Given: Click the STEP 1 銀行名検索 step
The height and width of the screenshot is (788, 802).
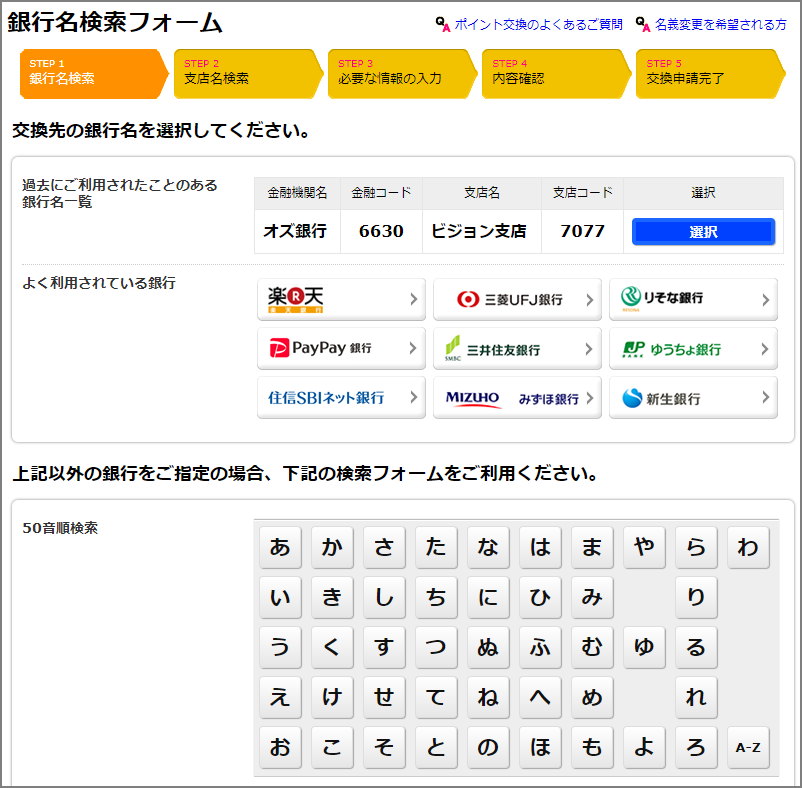Looking at the screenshot, I should pos(94,74).
